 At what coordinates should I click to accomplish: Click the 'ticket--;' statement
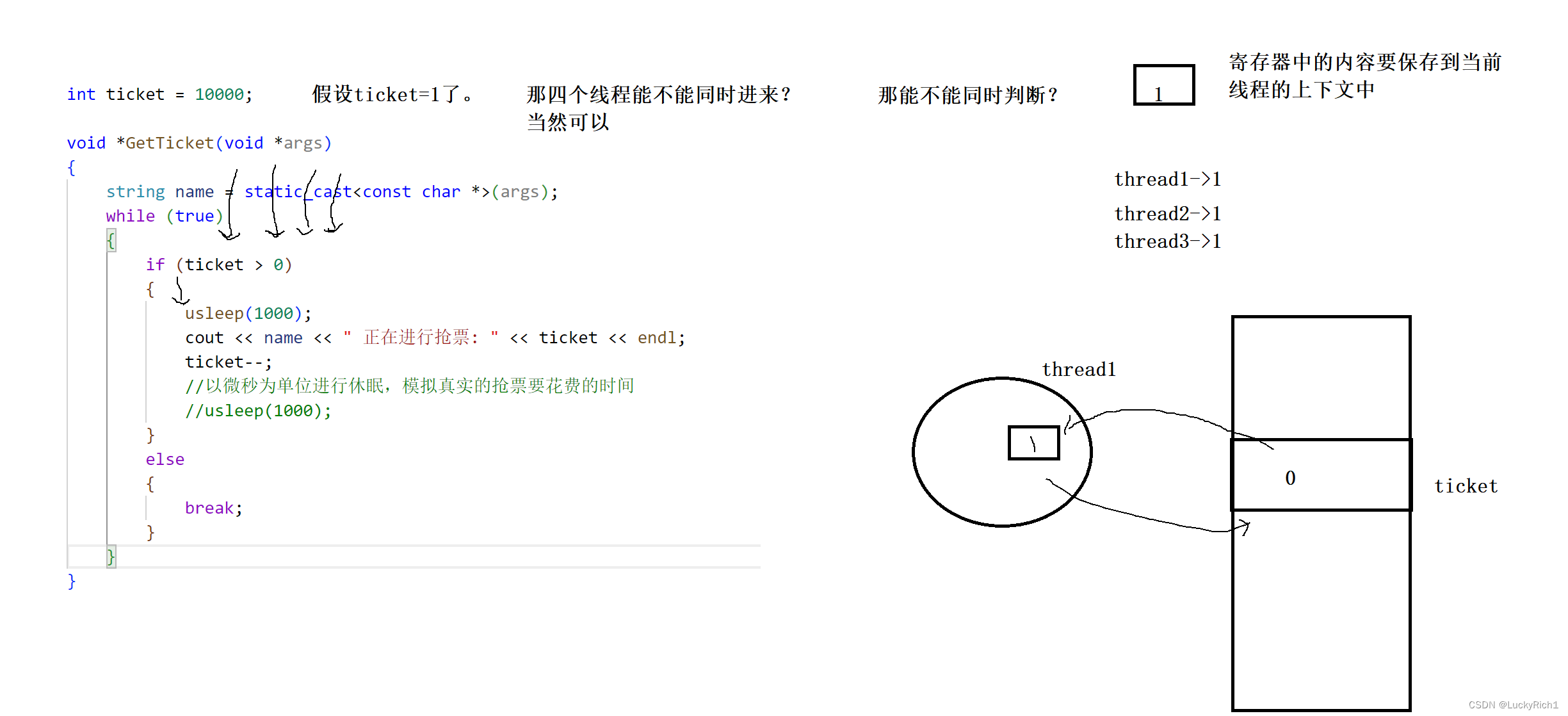click(x=229, y=362)
